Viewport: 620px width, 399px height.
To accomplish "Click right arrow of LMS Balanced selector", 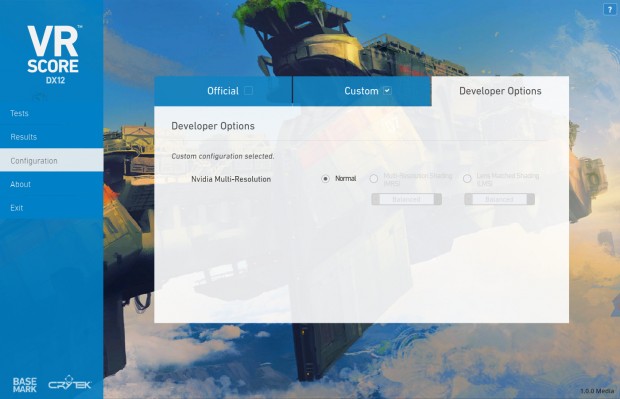I will 531,199.
